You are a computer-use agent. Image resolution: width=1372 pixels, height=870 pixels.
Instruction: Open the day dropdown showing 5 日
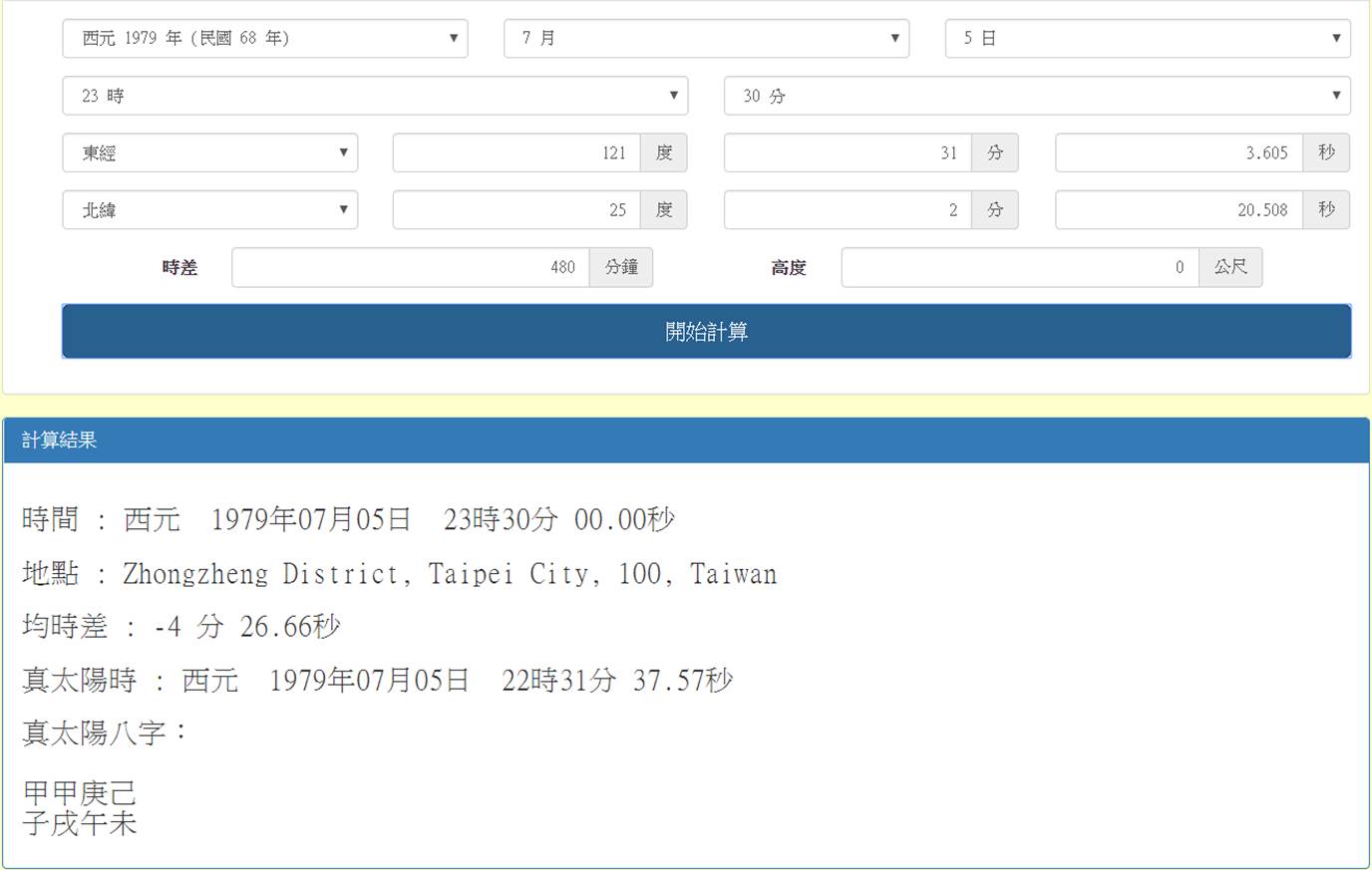coord(1147,38)
